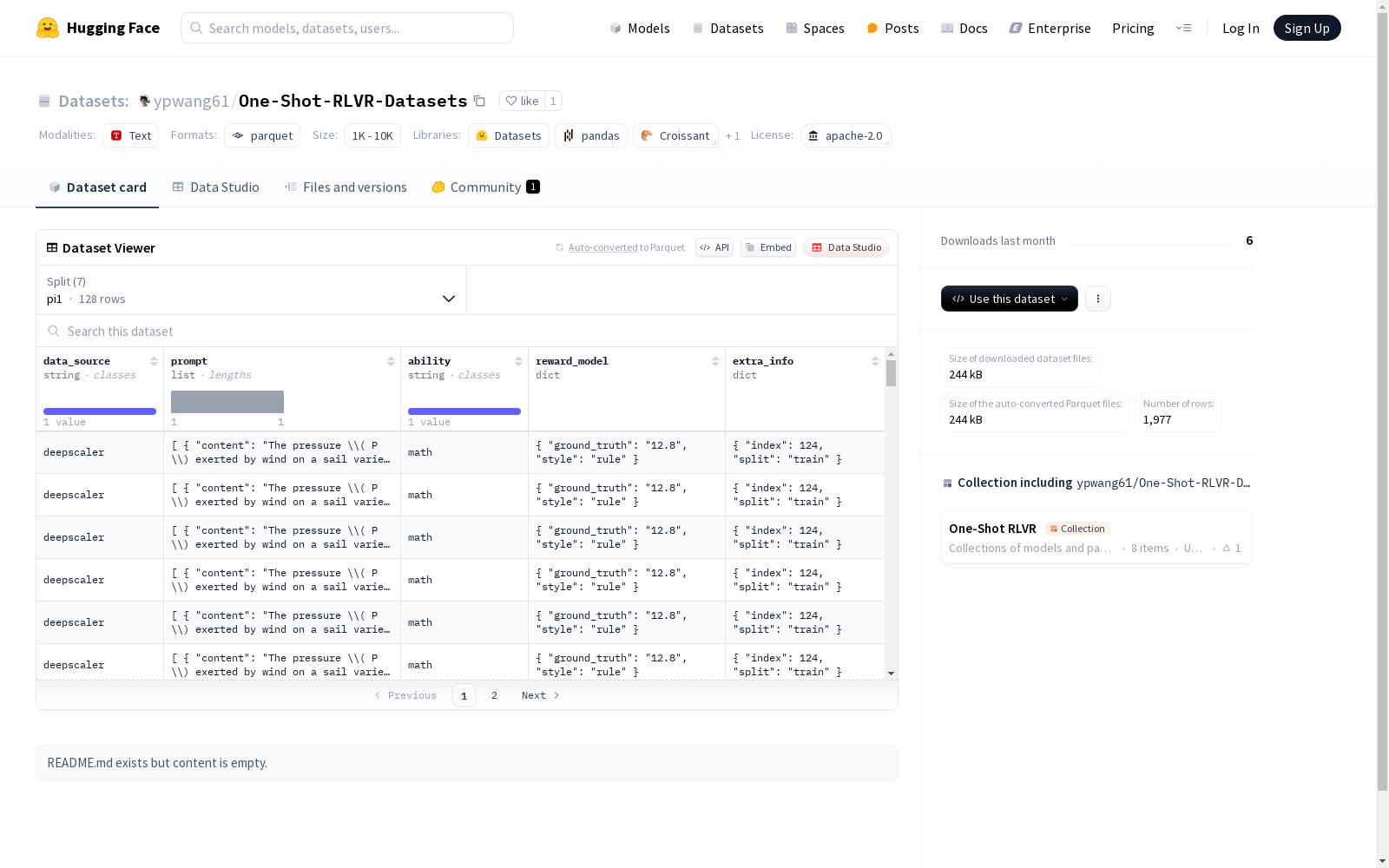This screenshot has height=868, width=1389.
Task: Focus the top search models field
Action: click(347, 28)
